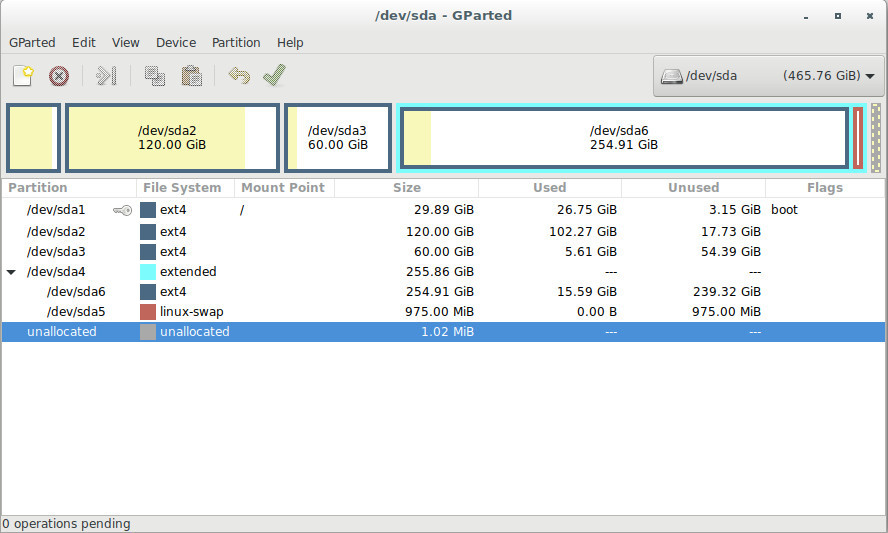
Task: Select the /dev/sda2 block in the disk map
Action: (172, 138)
